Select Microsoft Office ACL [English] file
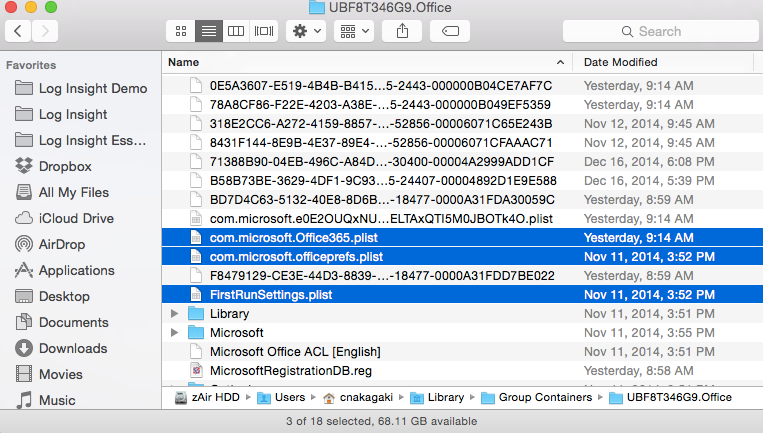The height and width of the screenshot is (433, 763). click(462, 352)
